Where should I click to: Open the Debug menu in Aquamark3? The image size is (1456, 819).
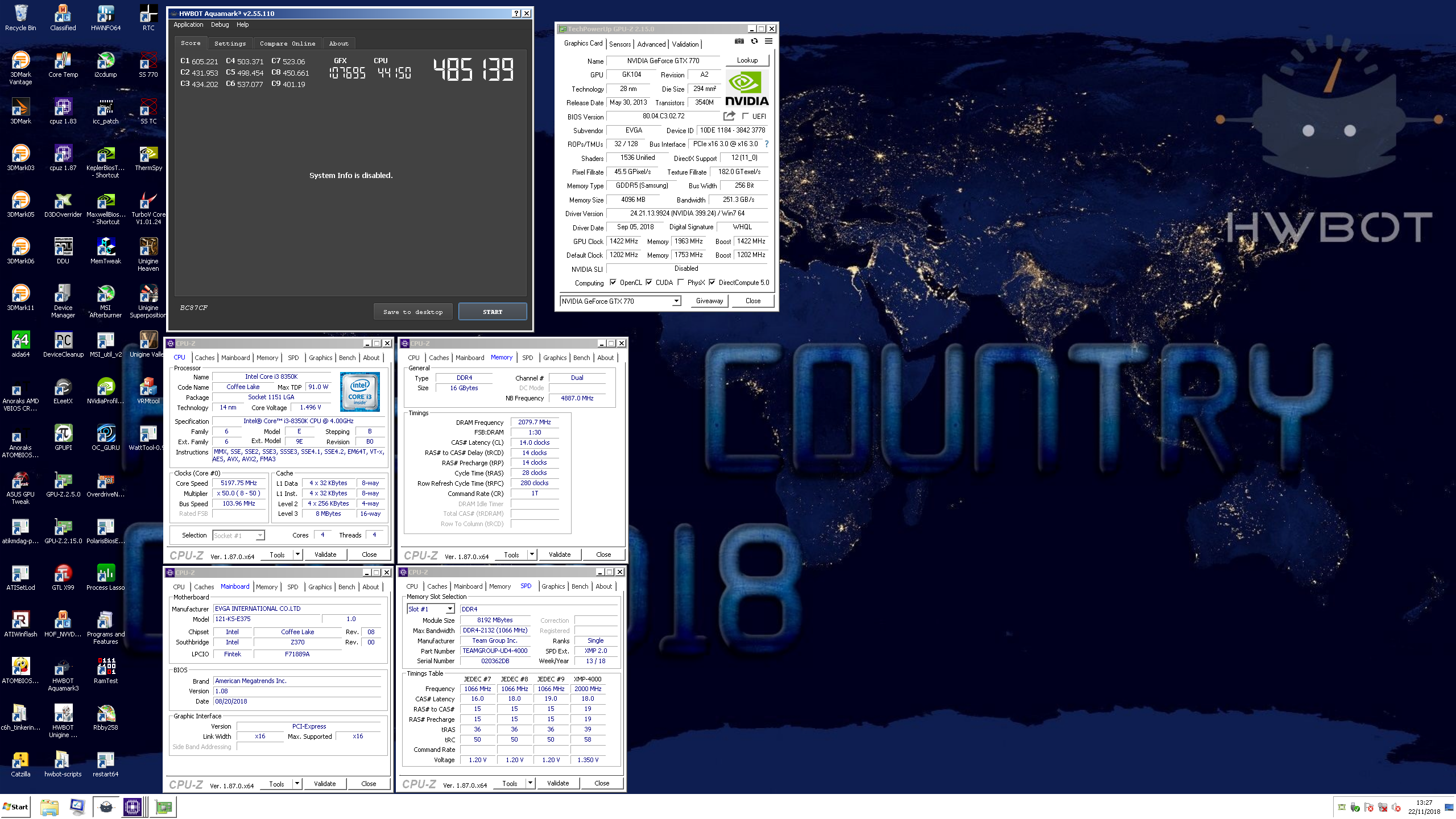click(x=220, y=24)
